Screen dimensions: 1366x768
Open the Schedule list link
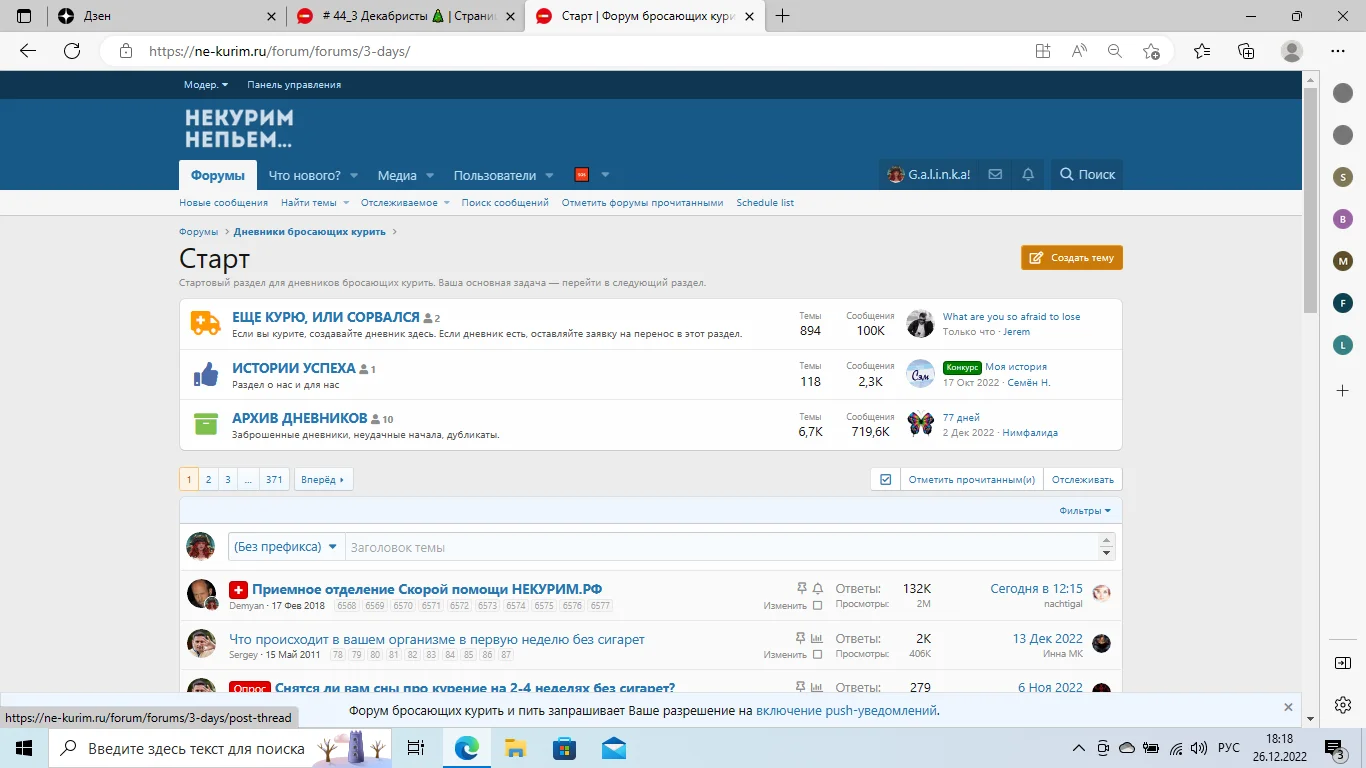(765, 203)
